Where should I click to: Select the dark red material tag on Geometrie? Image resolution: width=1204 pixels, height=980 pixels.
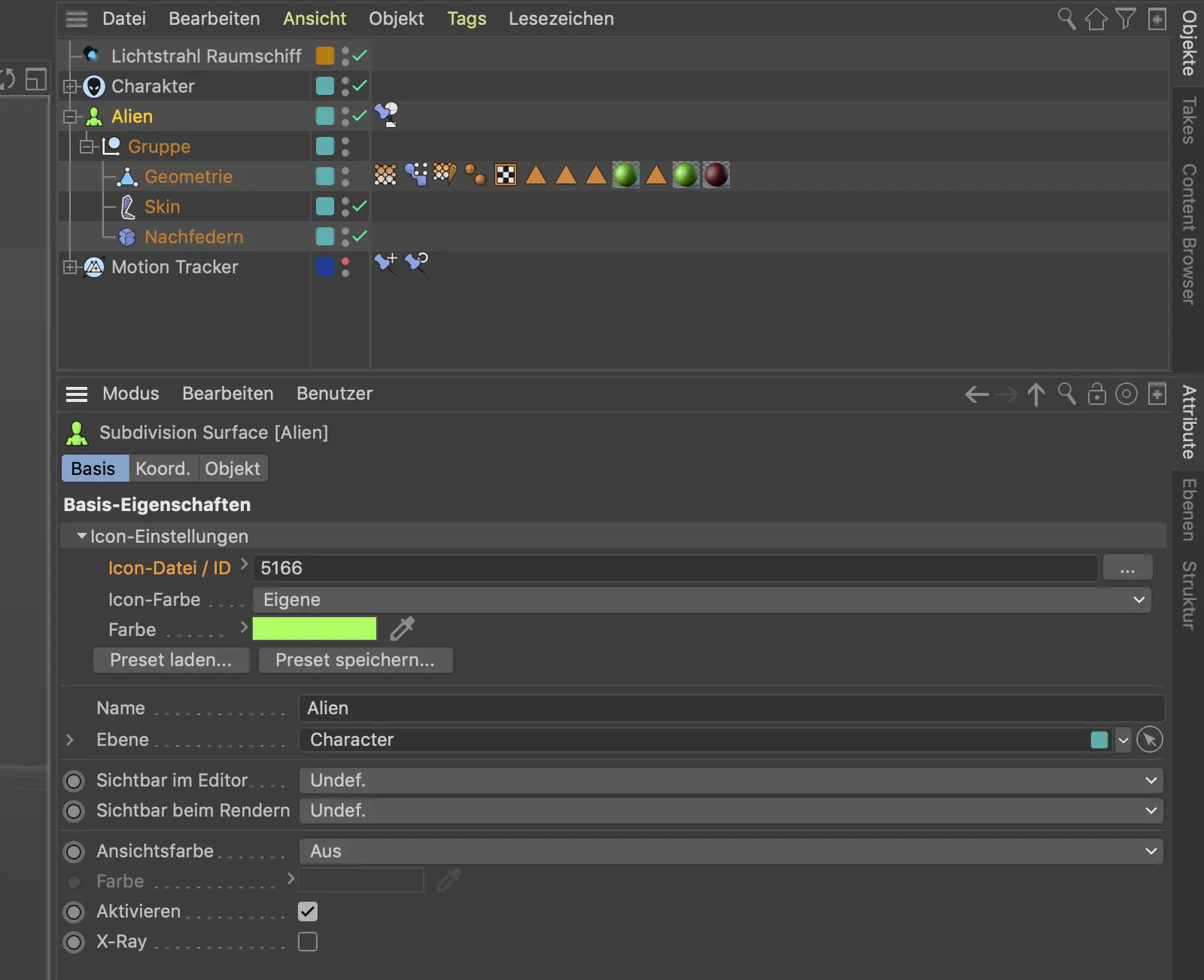(716, 175)
